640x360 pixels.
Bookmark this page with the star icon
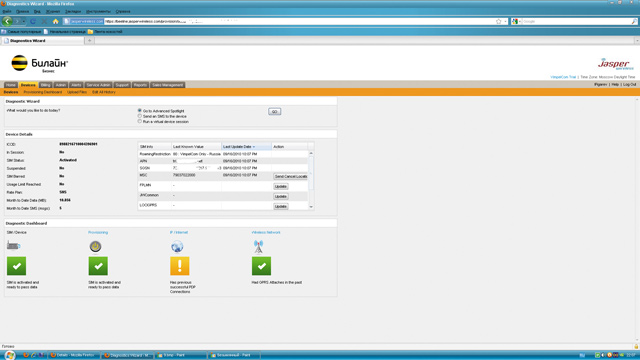498,21
